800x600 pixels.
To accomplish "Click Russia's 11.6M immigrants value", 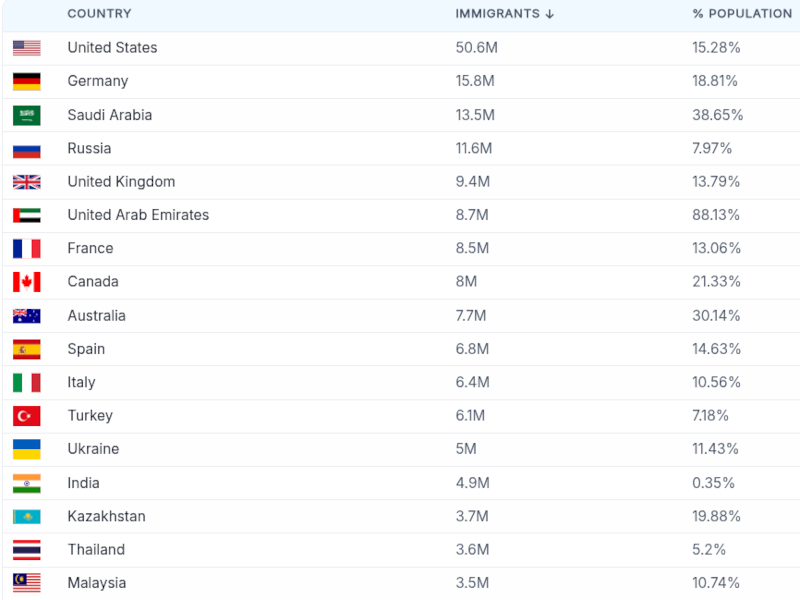I will [473, 148].
